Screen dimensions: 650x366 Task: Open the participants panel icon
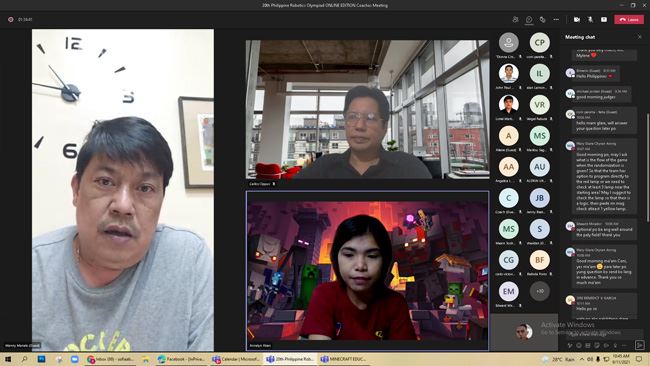515,19
